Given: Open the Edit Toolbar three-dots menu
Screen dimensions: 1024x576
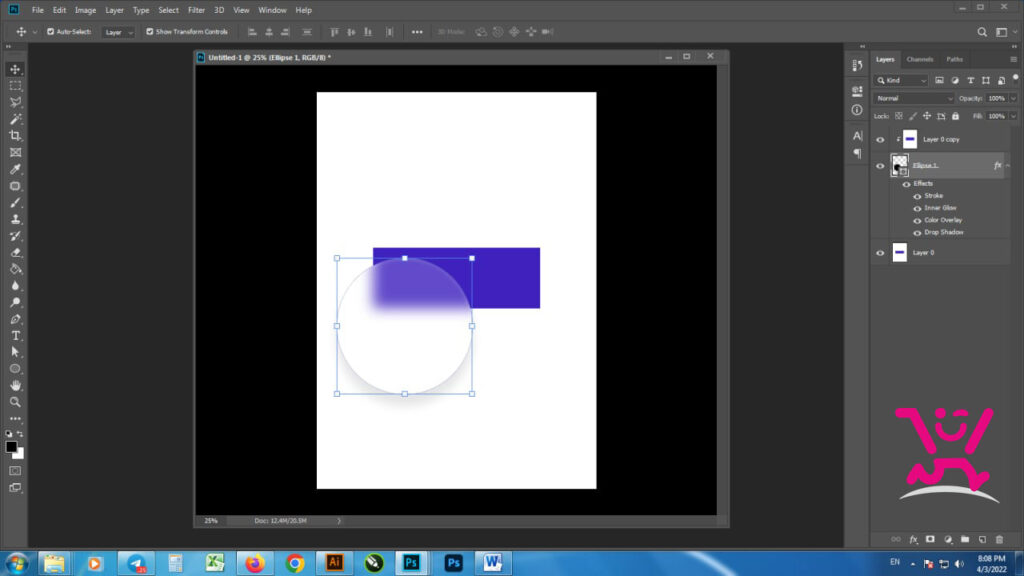Looking at the screenshot, I should (15, 419).
